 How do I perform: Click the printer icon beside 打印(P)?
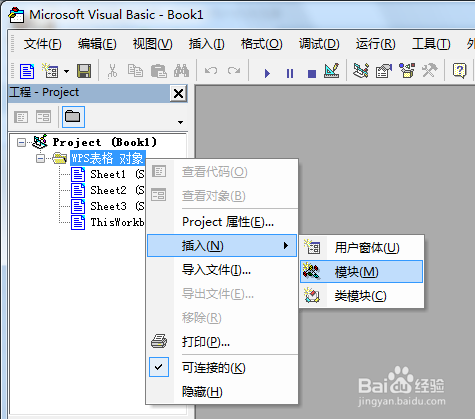159,341
